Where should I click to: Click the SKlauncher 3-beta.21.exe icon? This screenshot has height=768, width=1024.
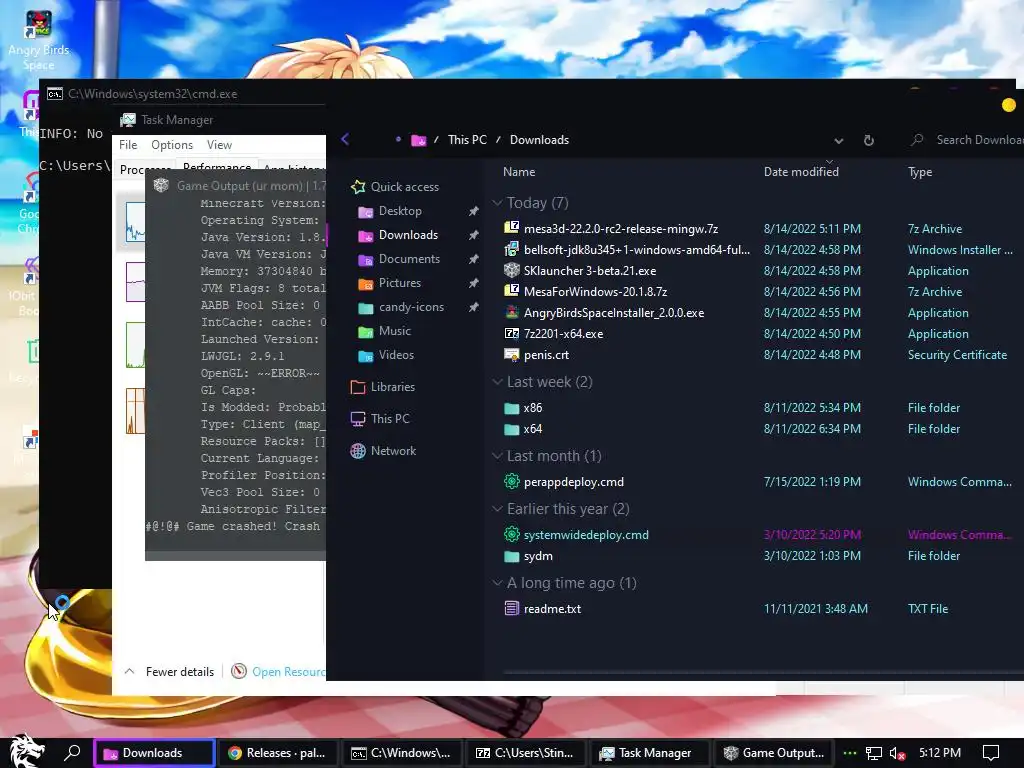(x=511, y=270)
